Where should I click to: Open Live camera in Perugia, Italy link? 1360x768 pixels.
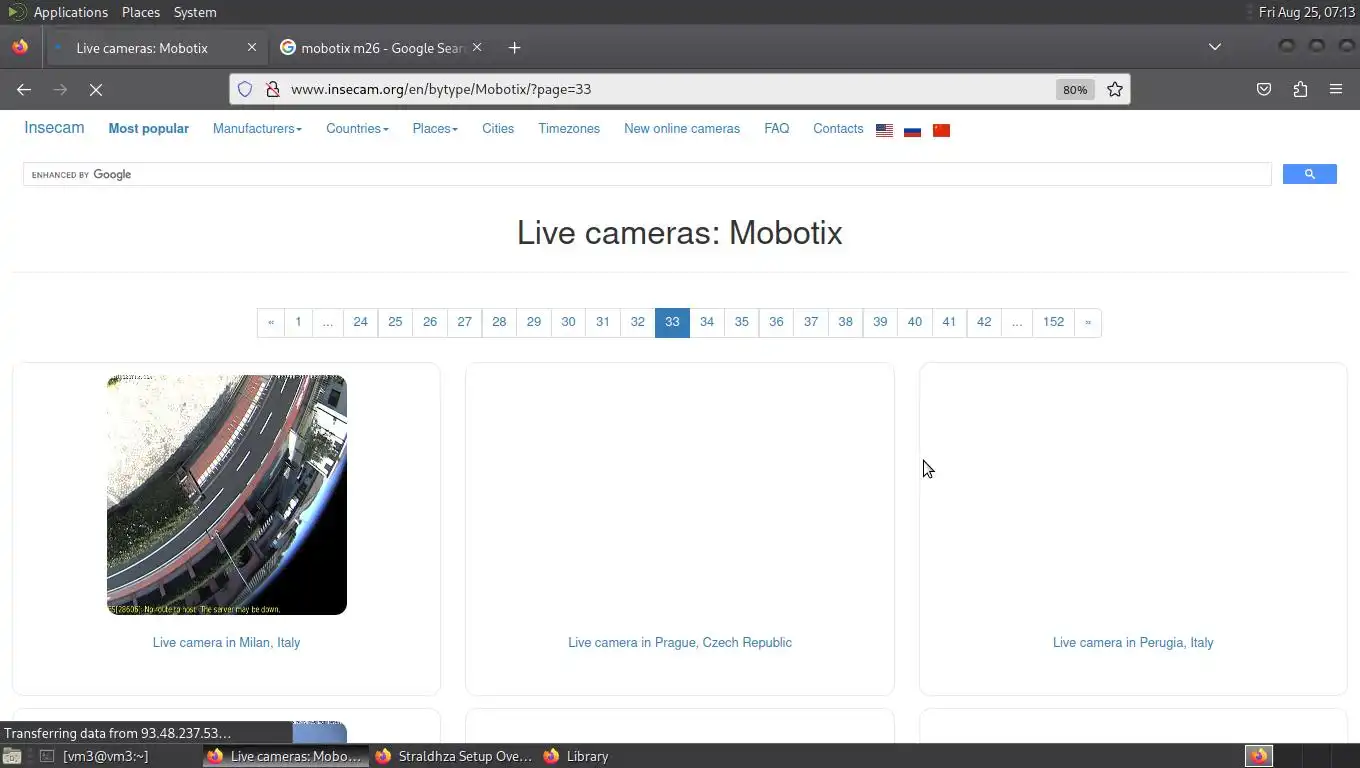click(x=1133, y=642)
